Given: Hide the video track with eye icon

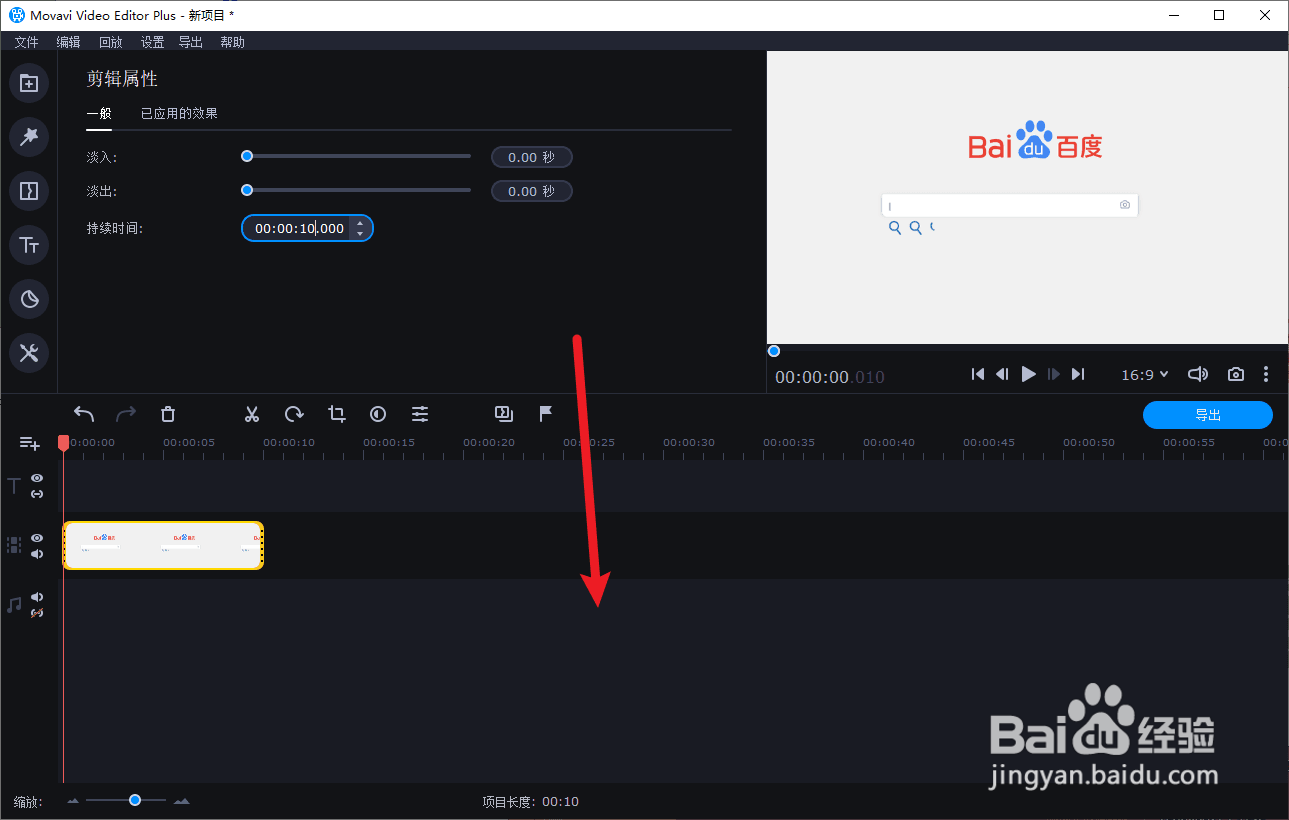Looking at the screenshot, I should coord(37,538).
